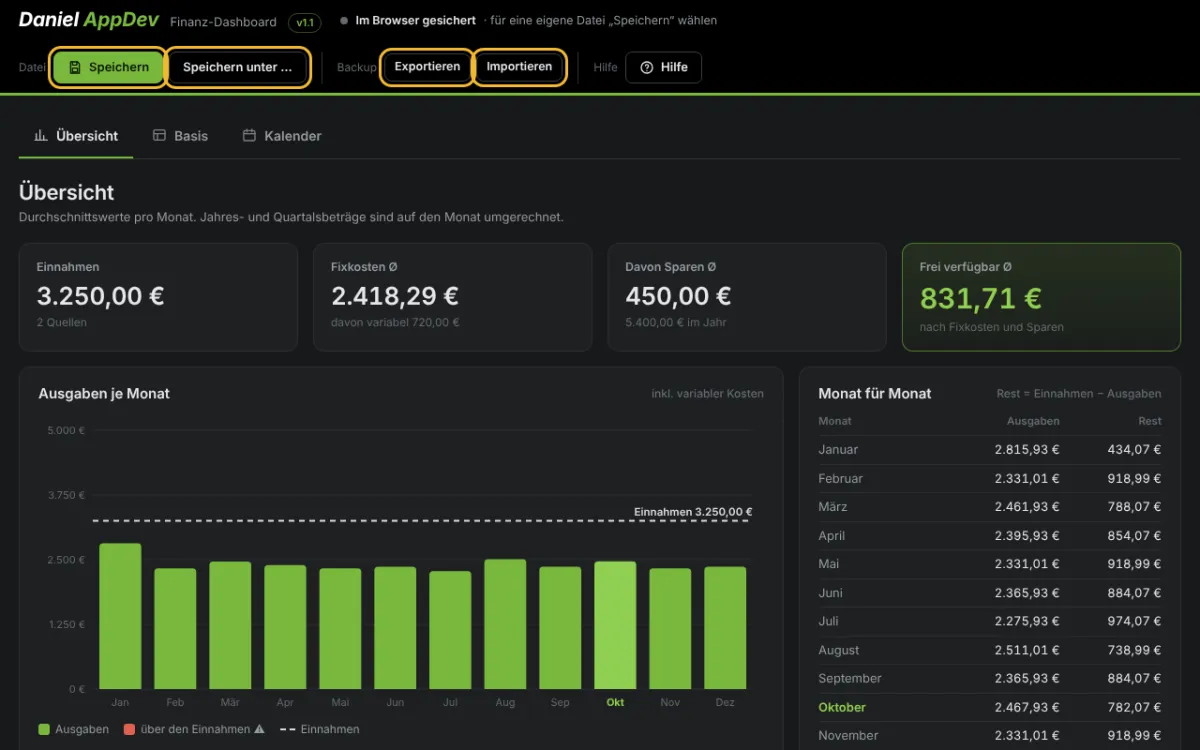The height and width of the screenshot is (750, 1200).
Task: Click the Ausgaben column header
Action: 1034,421
